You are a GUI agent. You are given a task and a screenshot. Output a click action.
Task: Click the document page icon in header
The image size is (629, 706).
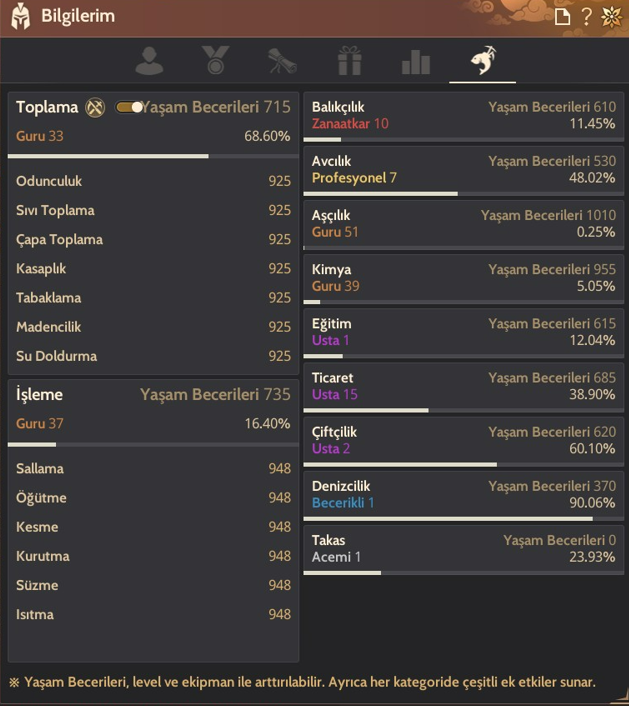(x=562, y=17)
